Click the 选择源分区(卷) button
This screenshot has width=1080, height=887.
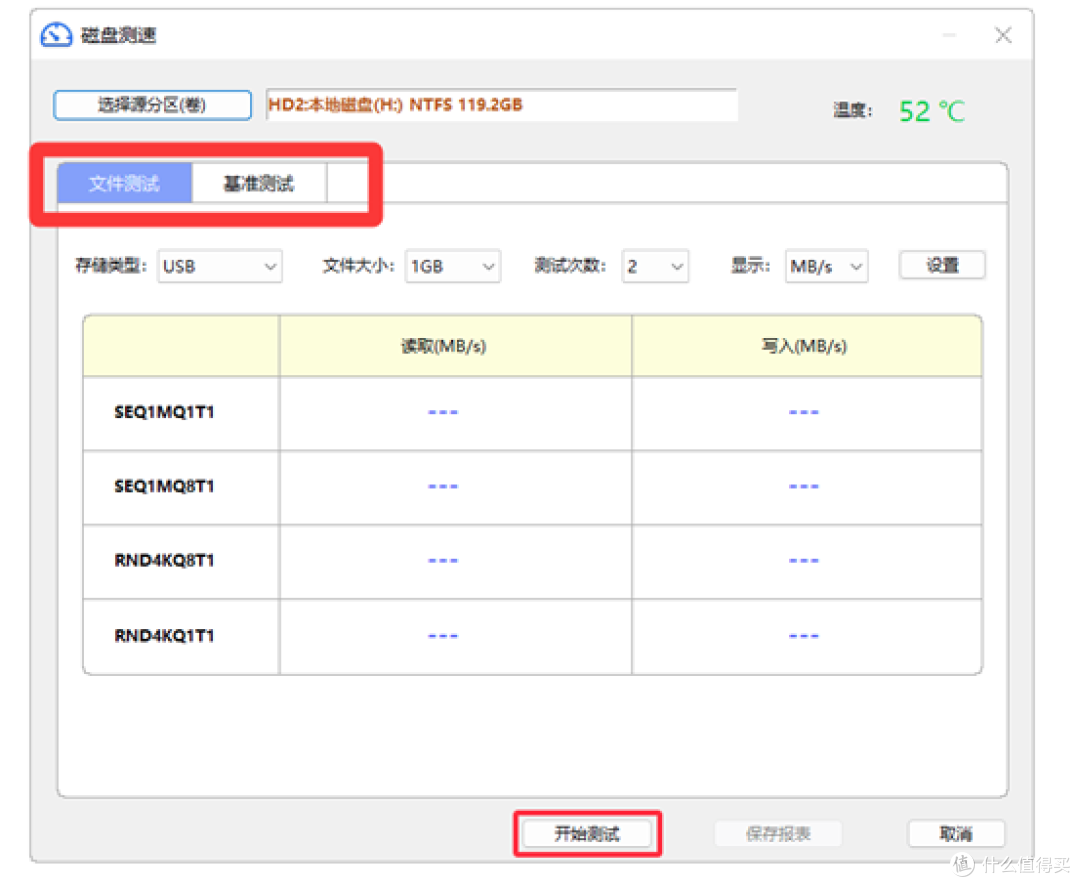coord(152,105)
